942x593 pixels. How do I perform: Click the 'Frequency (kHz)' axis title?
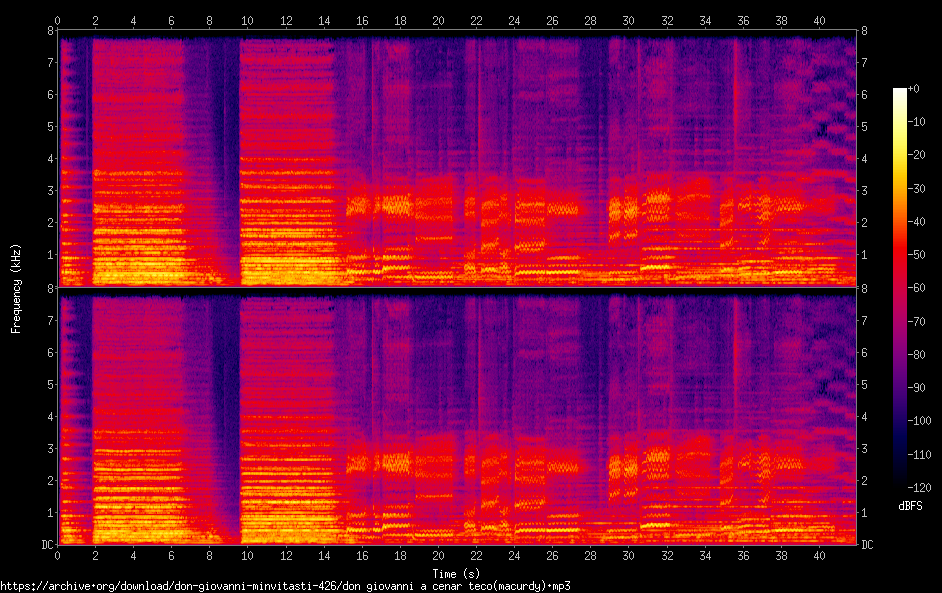coord(16,288)
